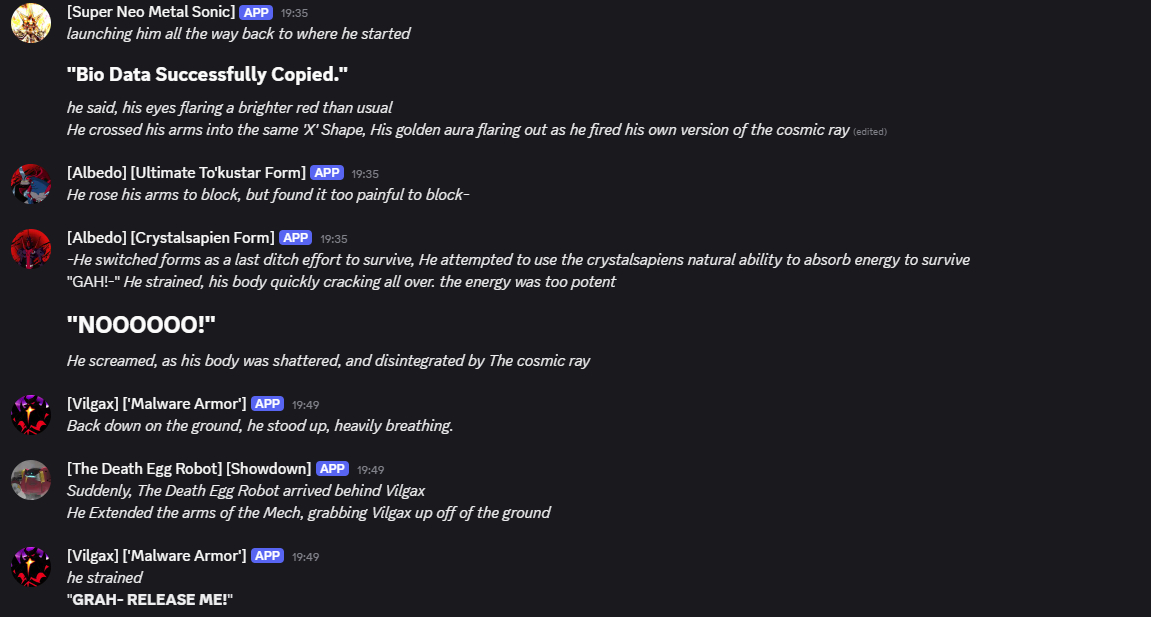Open Albedo Ultimate To'kustar Form avatar
Screen dimensions: 1151x617
[31, 184]
